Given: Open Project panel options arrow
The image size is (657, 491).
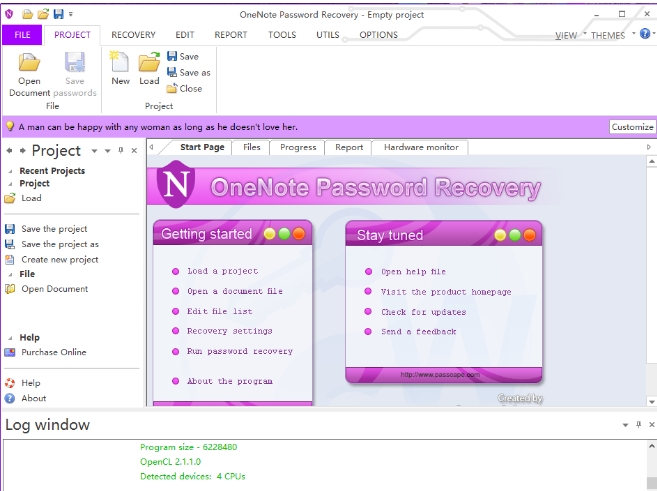Looking at the screenshot, I should (108, 151).
